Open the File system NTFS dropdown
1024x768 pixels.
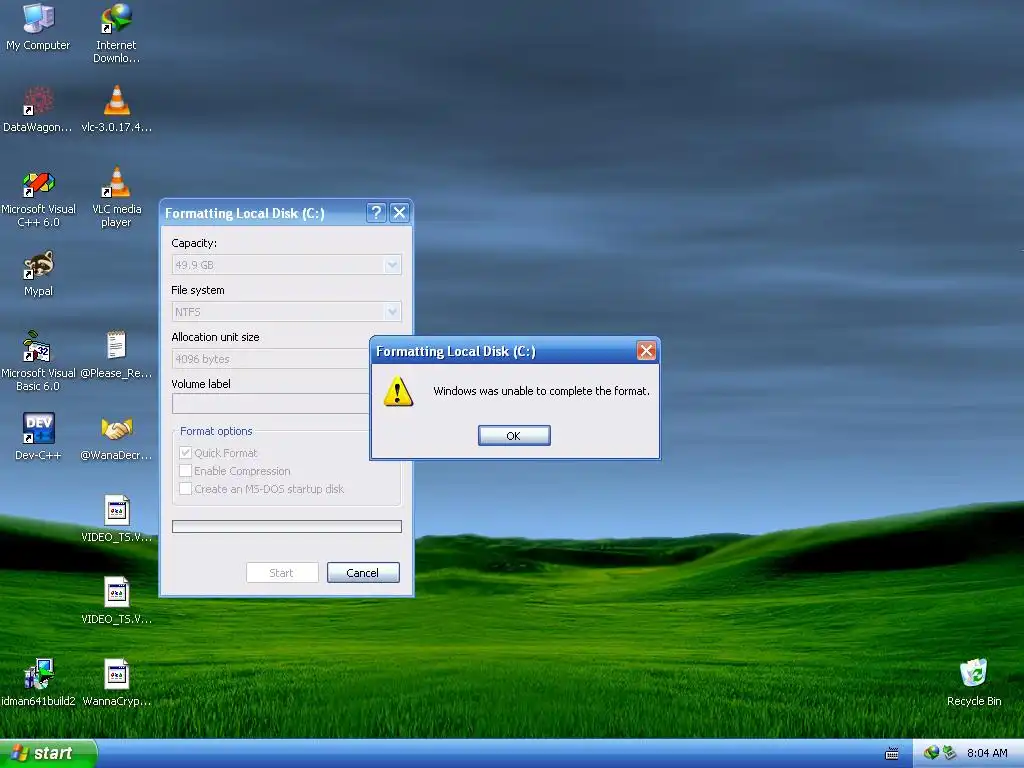(287, 312)
